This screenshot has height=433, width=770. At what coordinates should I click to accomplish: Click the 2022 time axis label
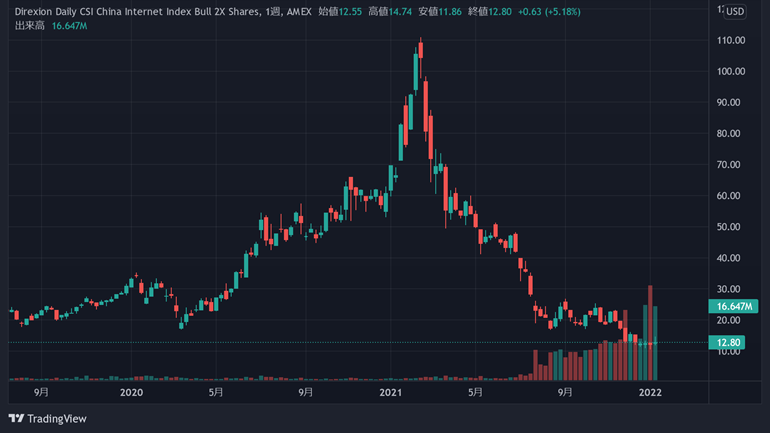(x=650, y=392)
